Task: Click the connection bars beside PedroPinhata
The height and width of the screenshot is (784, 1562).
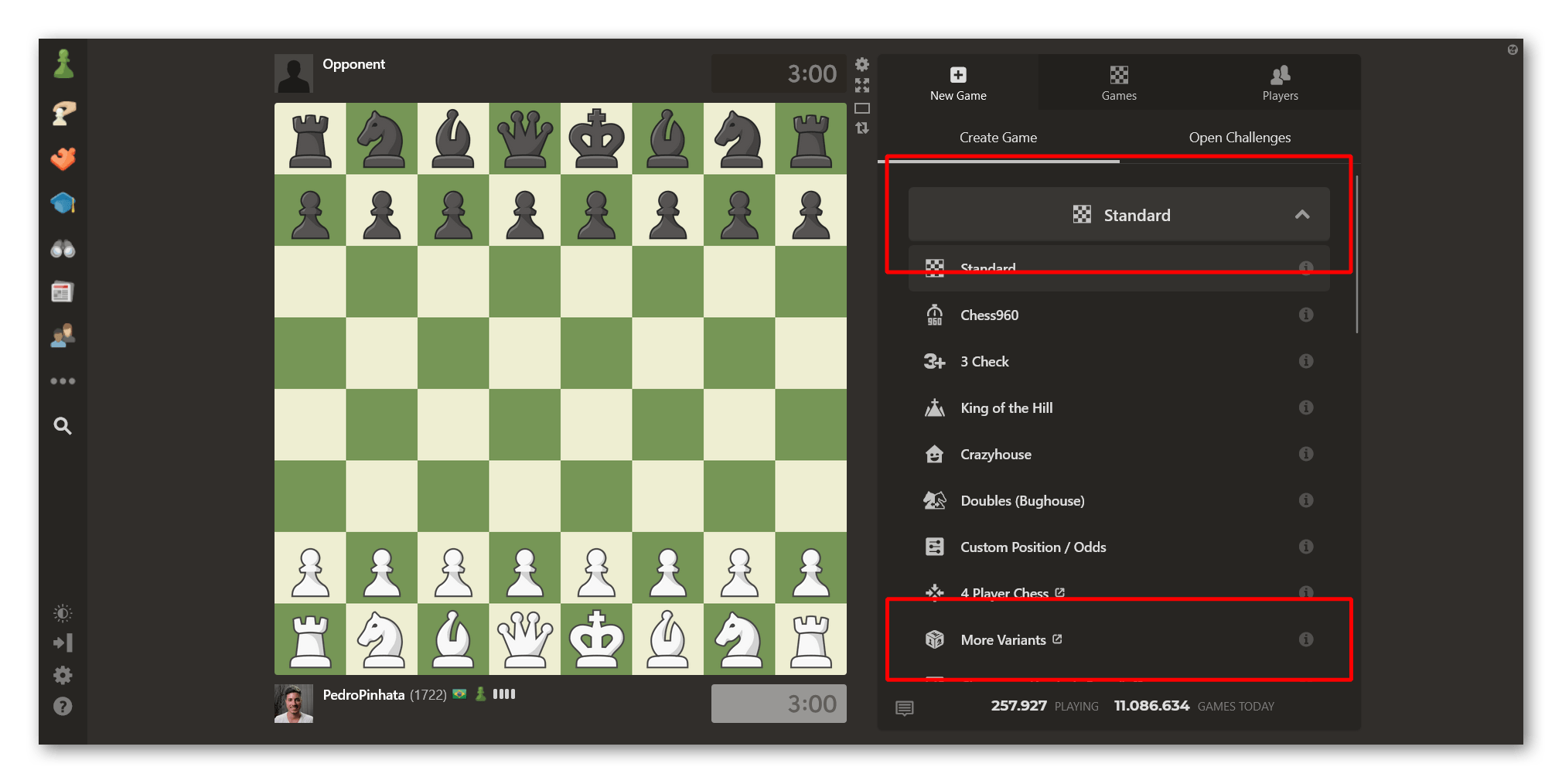Action: pos(504,694)
